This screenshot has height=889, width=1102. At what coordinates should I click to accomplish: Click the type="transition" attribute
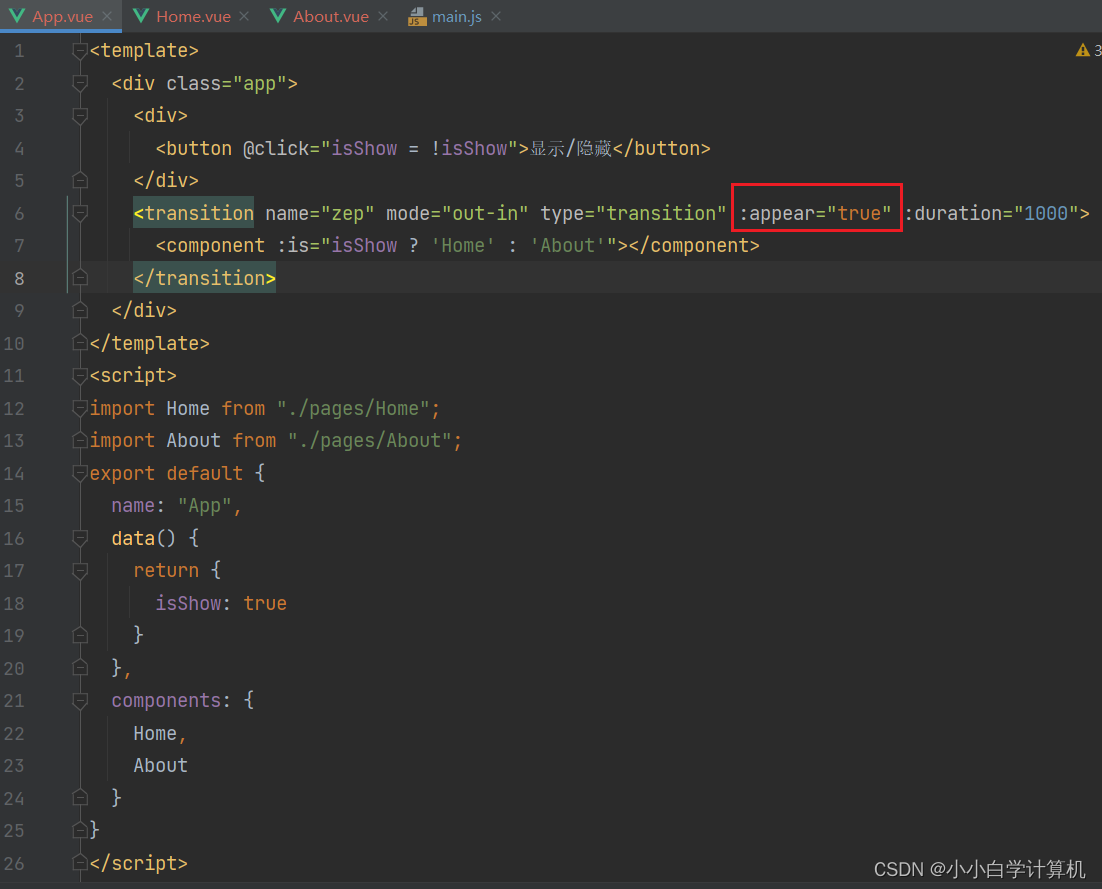click(633, 213)
